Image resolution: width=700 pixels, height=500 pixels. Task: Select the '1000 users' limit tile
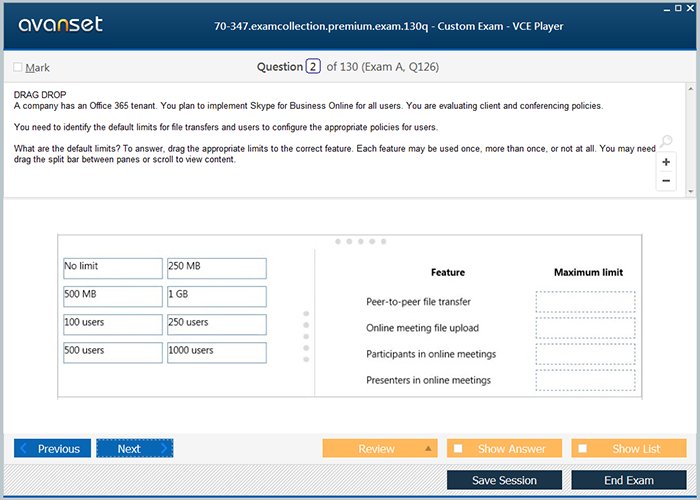[x=216, y=352]
